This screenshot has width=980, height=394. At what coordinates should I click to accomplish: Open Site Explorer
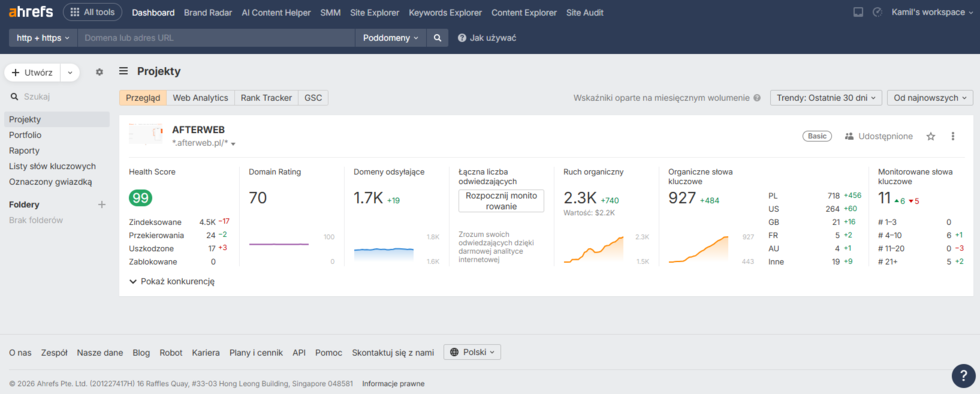tap(375, 12)
